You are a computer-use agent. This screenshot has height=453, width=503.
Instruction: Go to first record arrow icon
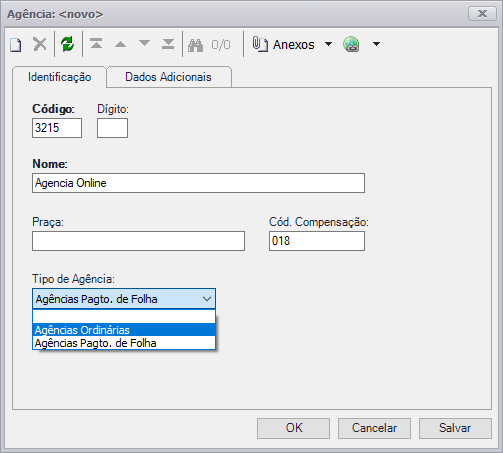point(96,44)
